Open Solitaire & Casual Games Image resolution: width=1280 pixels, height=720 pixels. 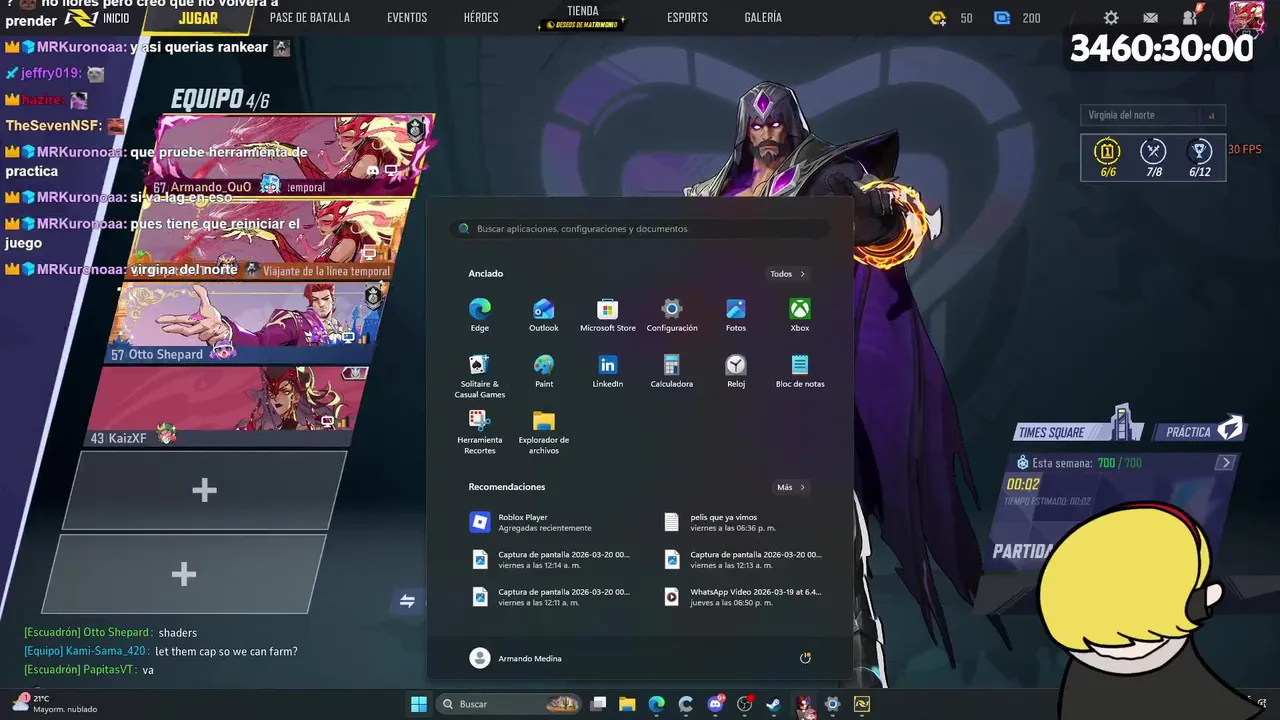tap(480, 375)
